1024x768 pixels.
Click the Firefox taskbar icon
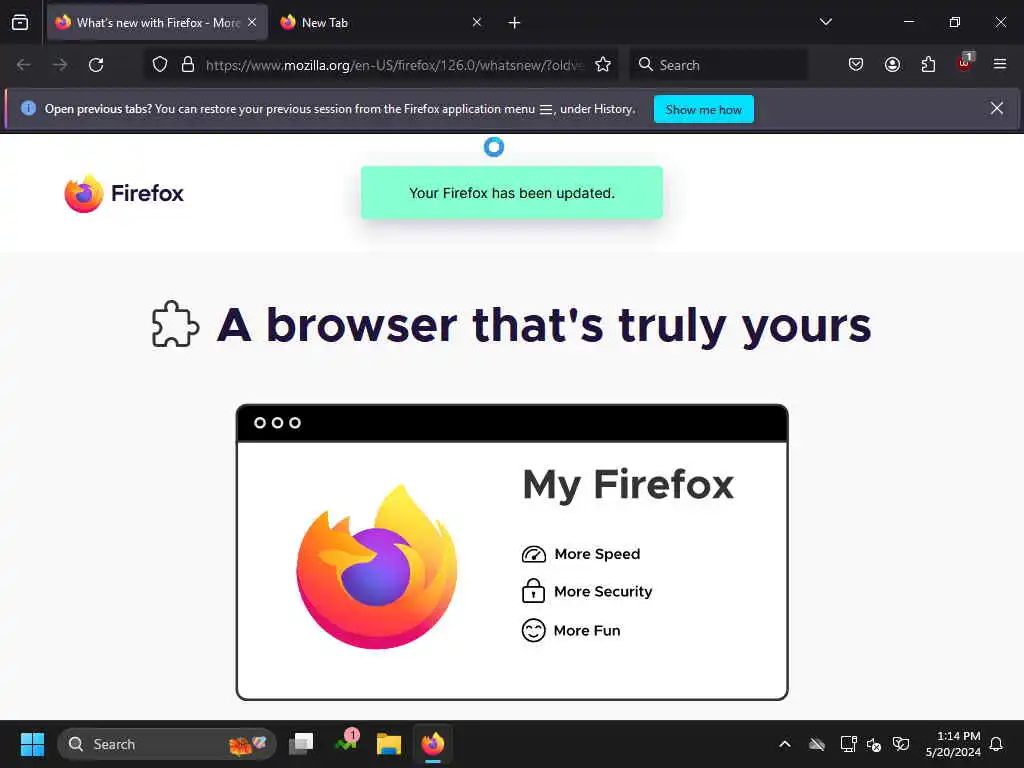[x=432, y=744]
